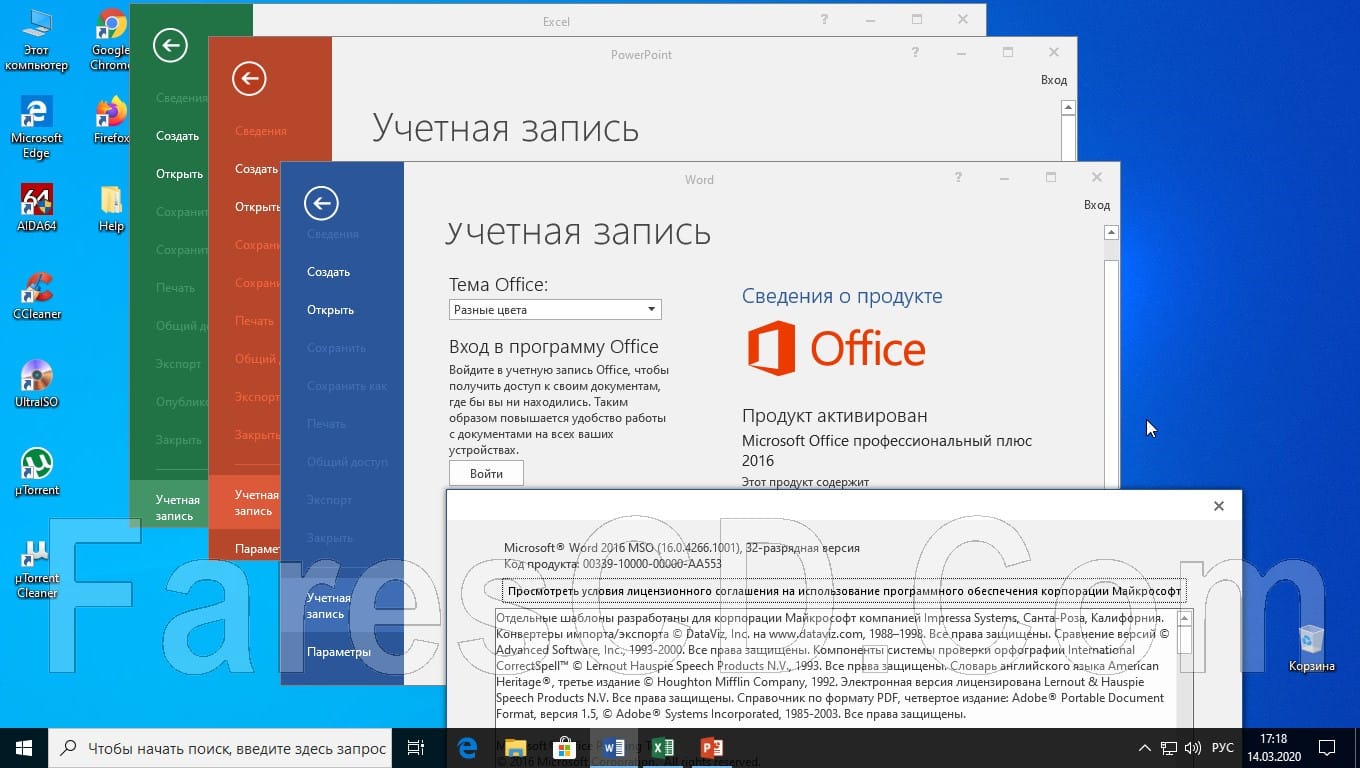This screenshot has height=768, width=1360.
Task: Select the CCleaner desktop icon
Action: (x=36, y=296)
